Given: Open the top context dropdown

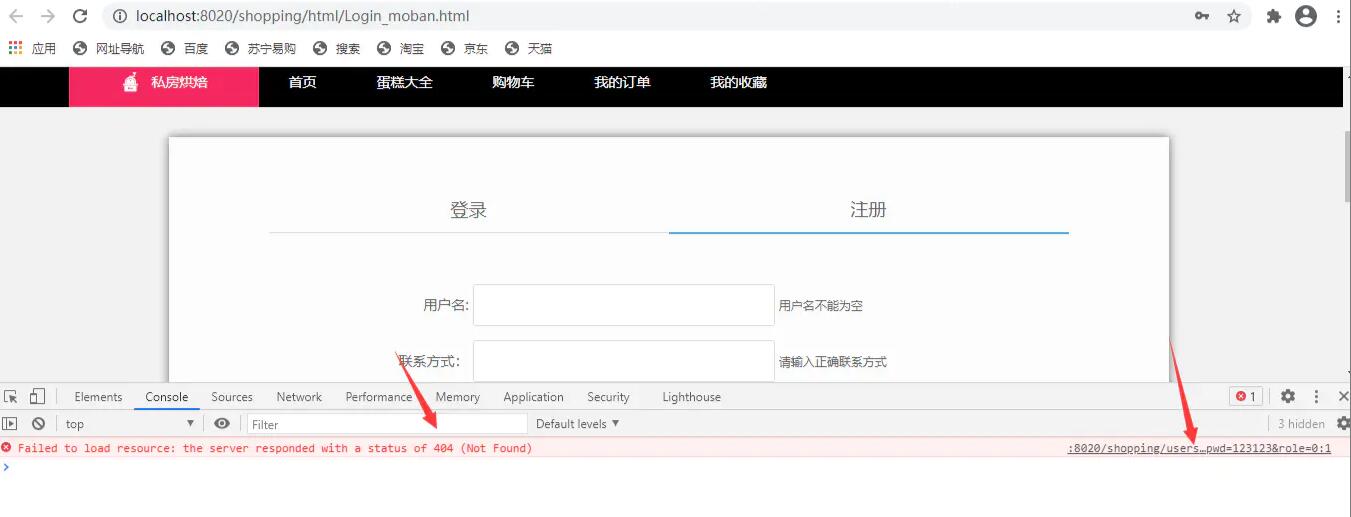Looking at the screenshot, I should (129, 424).
